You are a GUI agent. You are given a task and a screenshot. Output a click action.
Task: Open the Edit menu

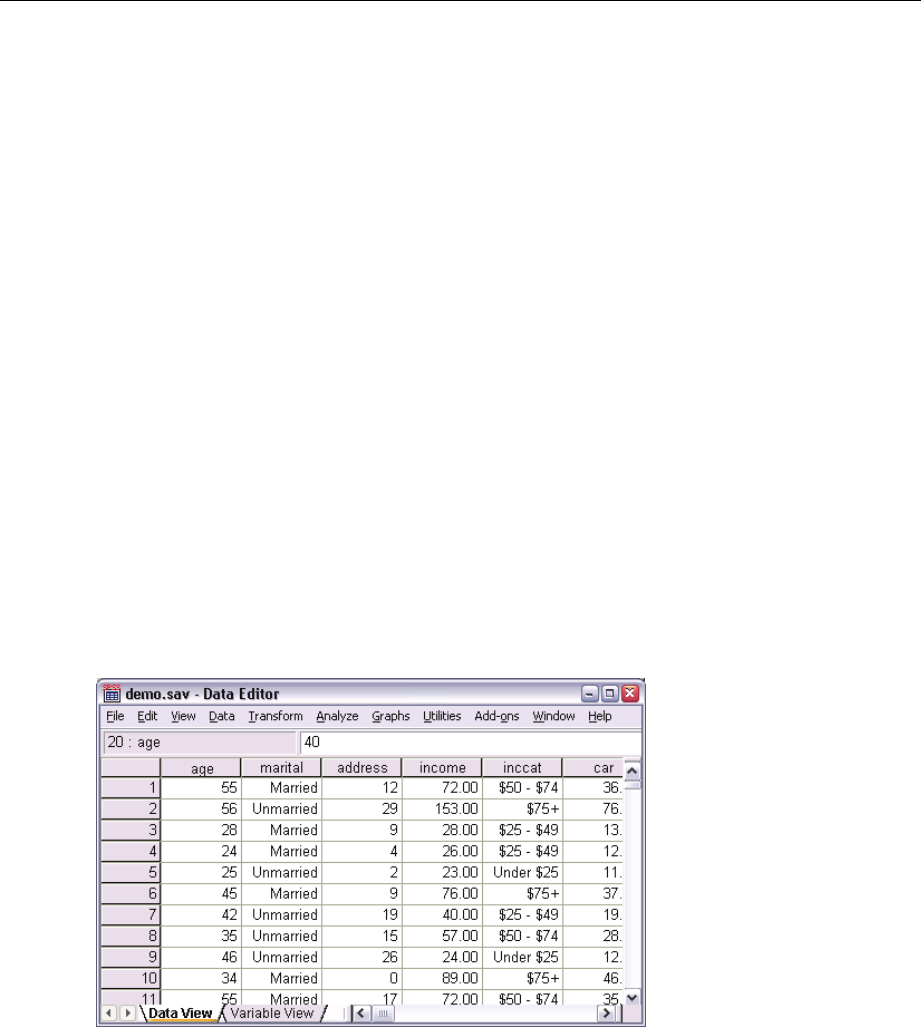147,716
